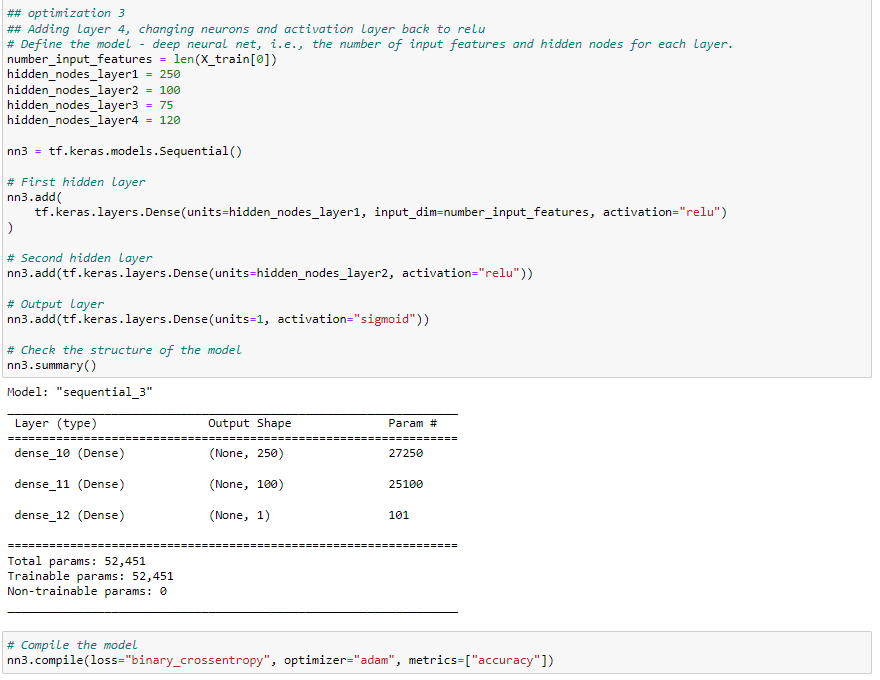Click the "## optimization 3" comment line
This screenshot has width=880, height=680.
pyautogui.click(x=66, y=13)
